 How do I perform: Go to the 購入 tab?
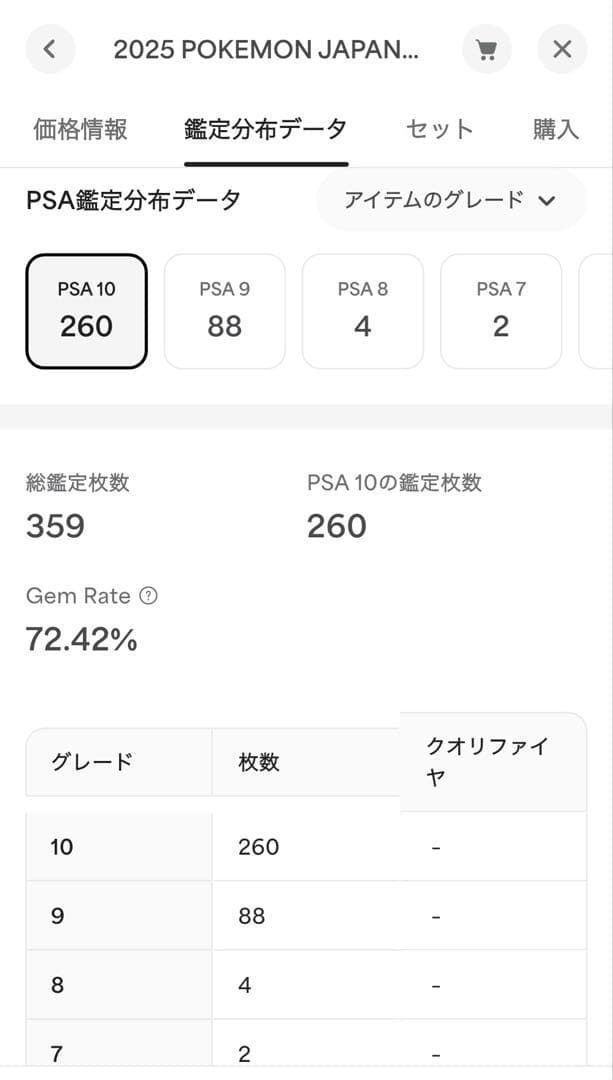[556, 128]
